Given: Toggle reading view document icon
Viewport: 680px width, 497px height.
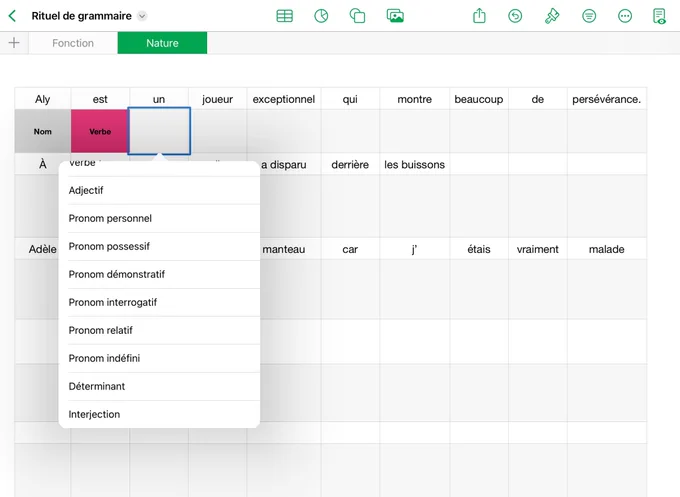Looking at the screenshot, I should point(659,16).
